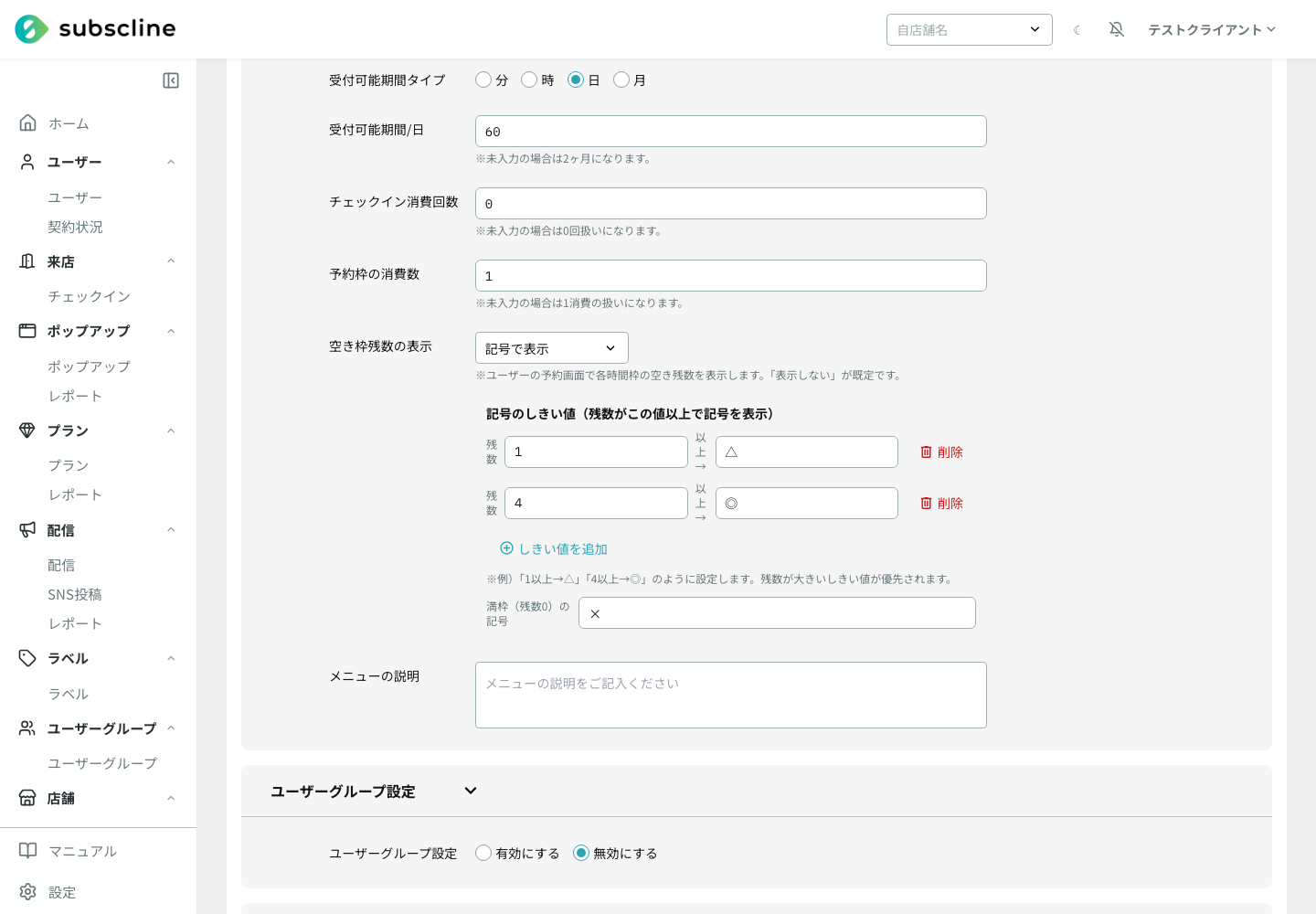Collapse the 配信 sidebar group
The height and width of the screenshot is (914, 1316).
171,529
